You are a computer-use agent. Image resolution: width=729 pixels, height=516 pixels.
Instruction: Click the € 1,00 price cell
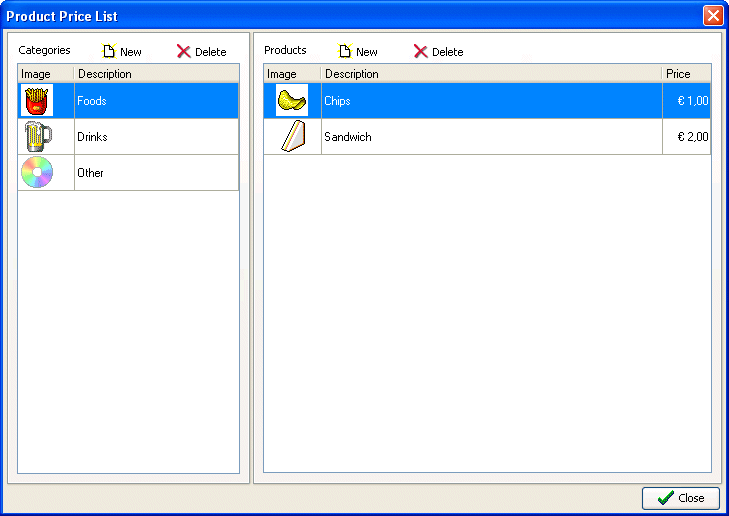click(x=687, y=101)
